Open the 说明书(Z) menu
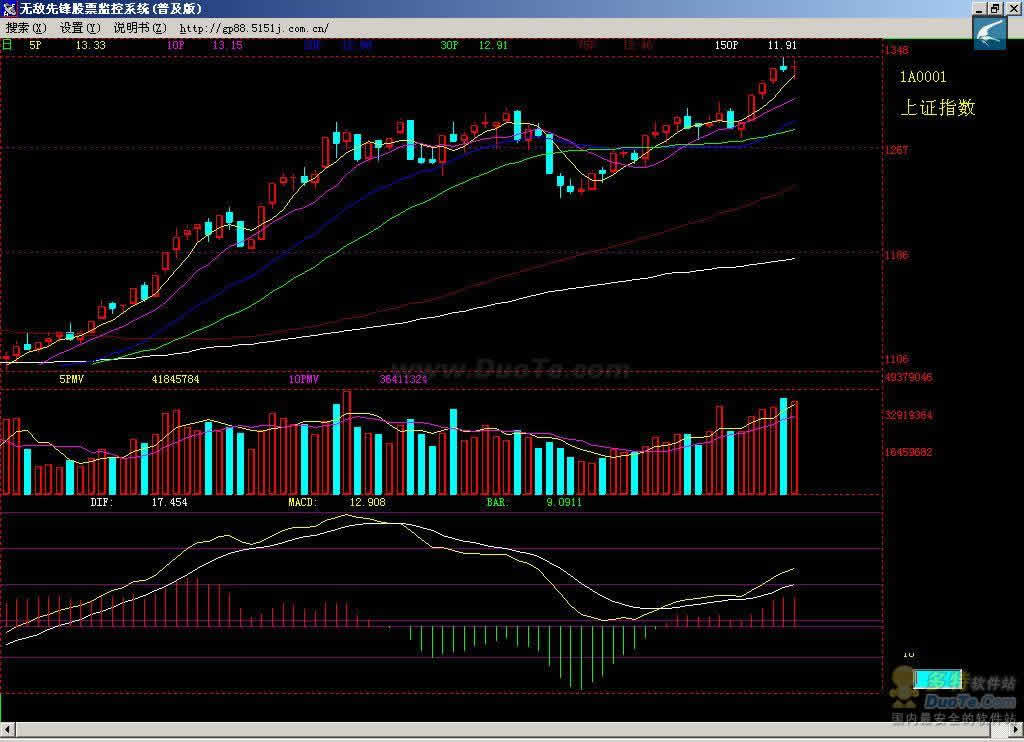This screenshot has width=1024, height=742. pos(138,27)
